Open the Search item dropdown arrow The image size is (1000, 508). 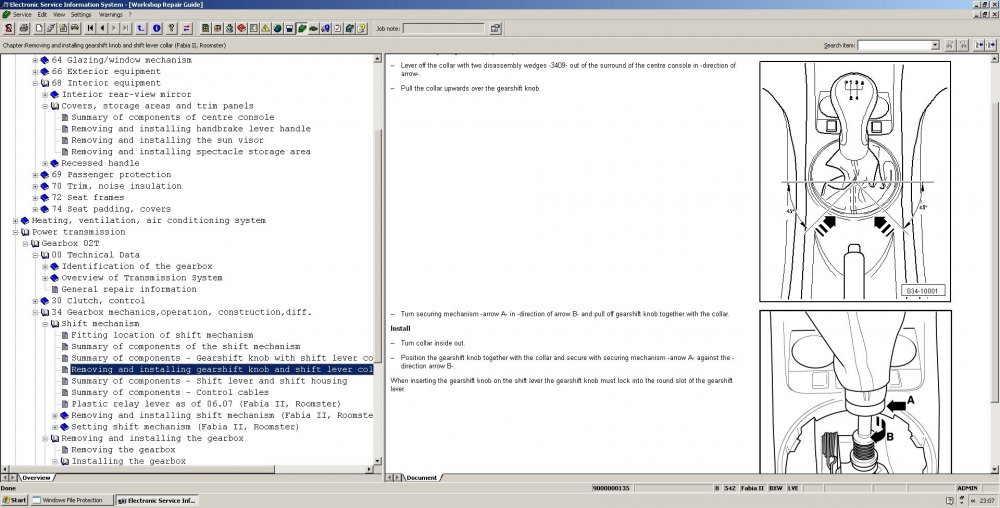pyautogui.click(x=935, y=45)
